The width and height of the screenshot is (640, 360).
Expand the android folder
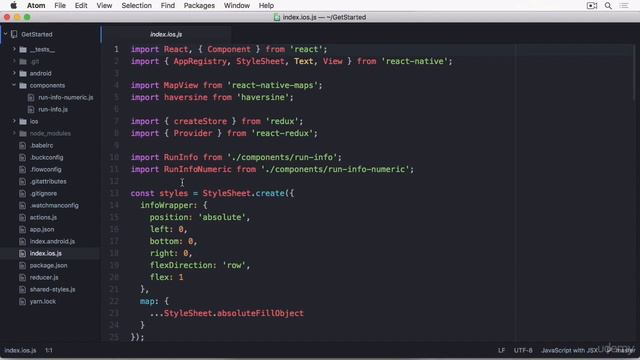[x=14, y=73]
